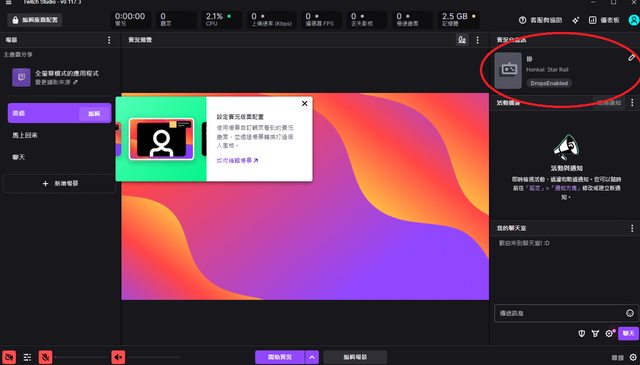Click the viewer icon in the preview header

[x=462, y=40]
